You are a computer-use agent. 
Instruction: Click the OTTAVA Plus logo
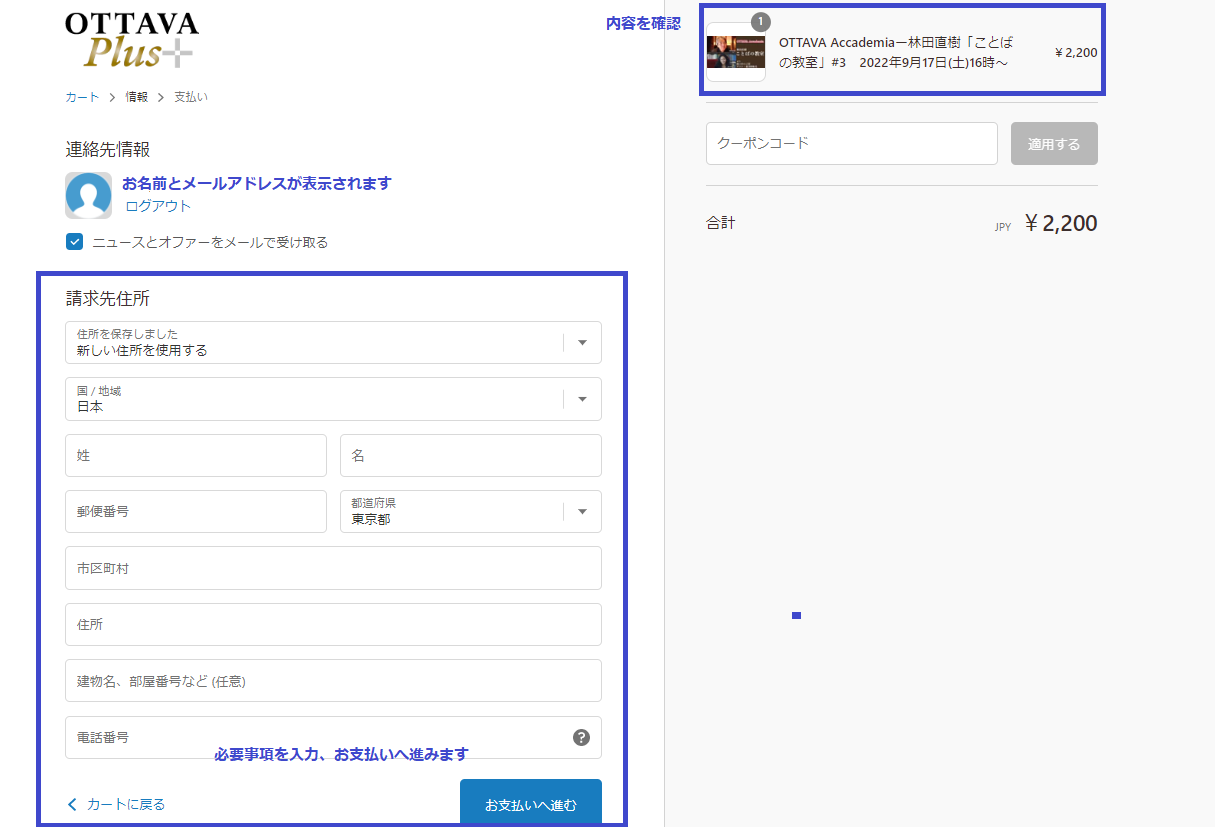pyautogui.click(x=132, y=40)
